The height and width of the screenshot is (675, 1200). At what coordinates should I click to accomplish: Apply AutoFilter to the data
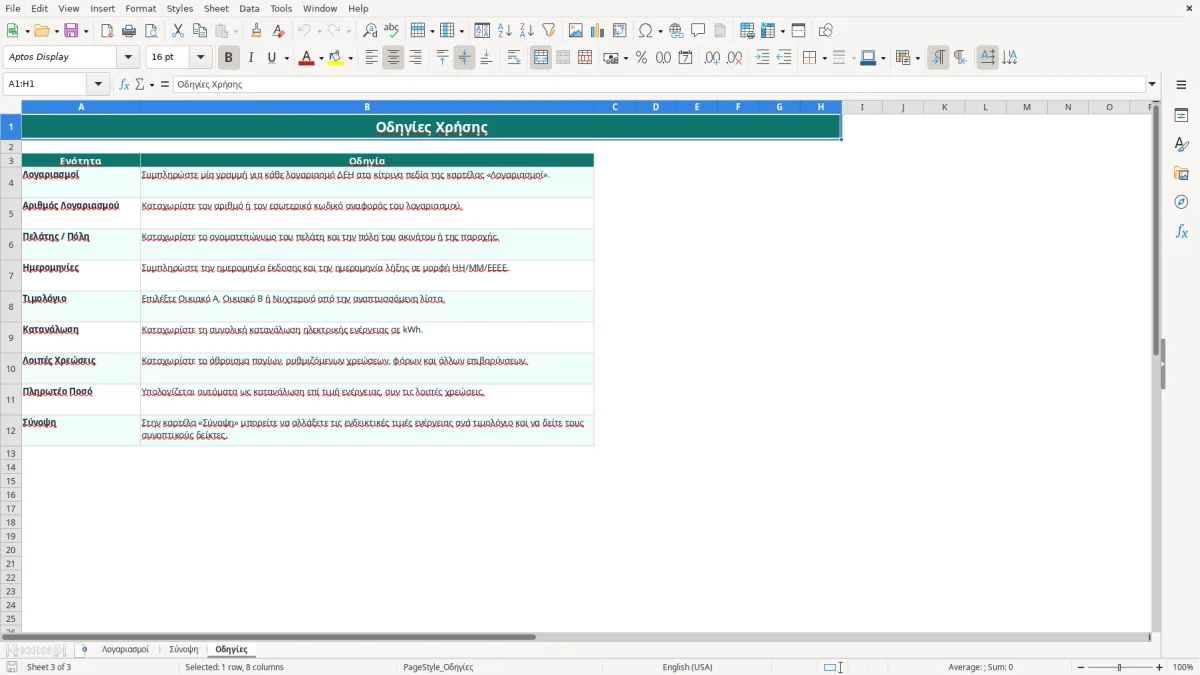tap(549, 31)
